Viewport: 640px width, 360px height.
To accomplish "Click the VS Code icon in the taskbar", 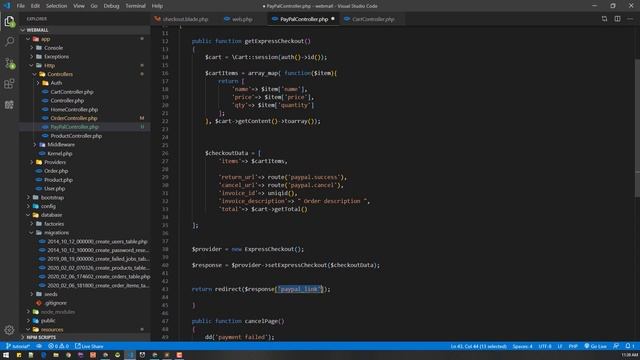I will (130, 355).
